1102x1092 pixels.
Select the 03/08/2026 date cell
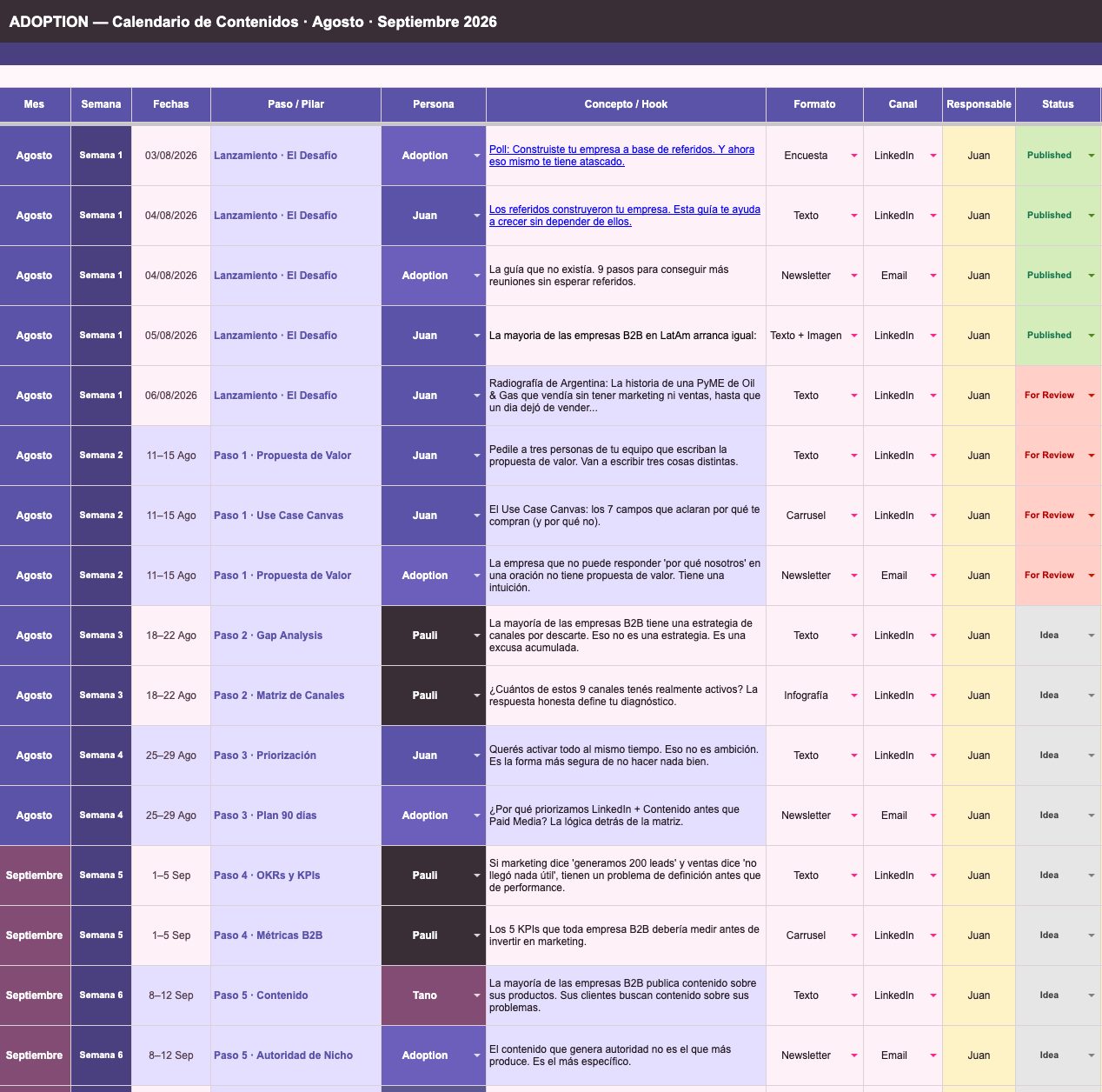171,156
